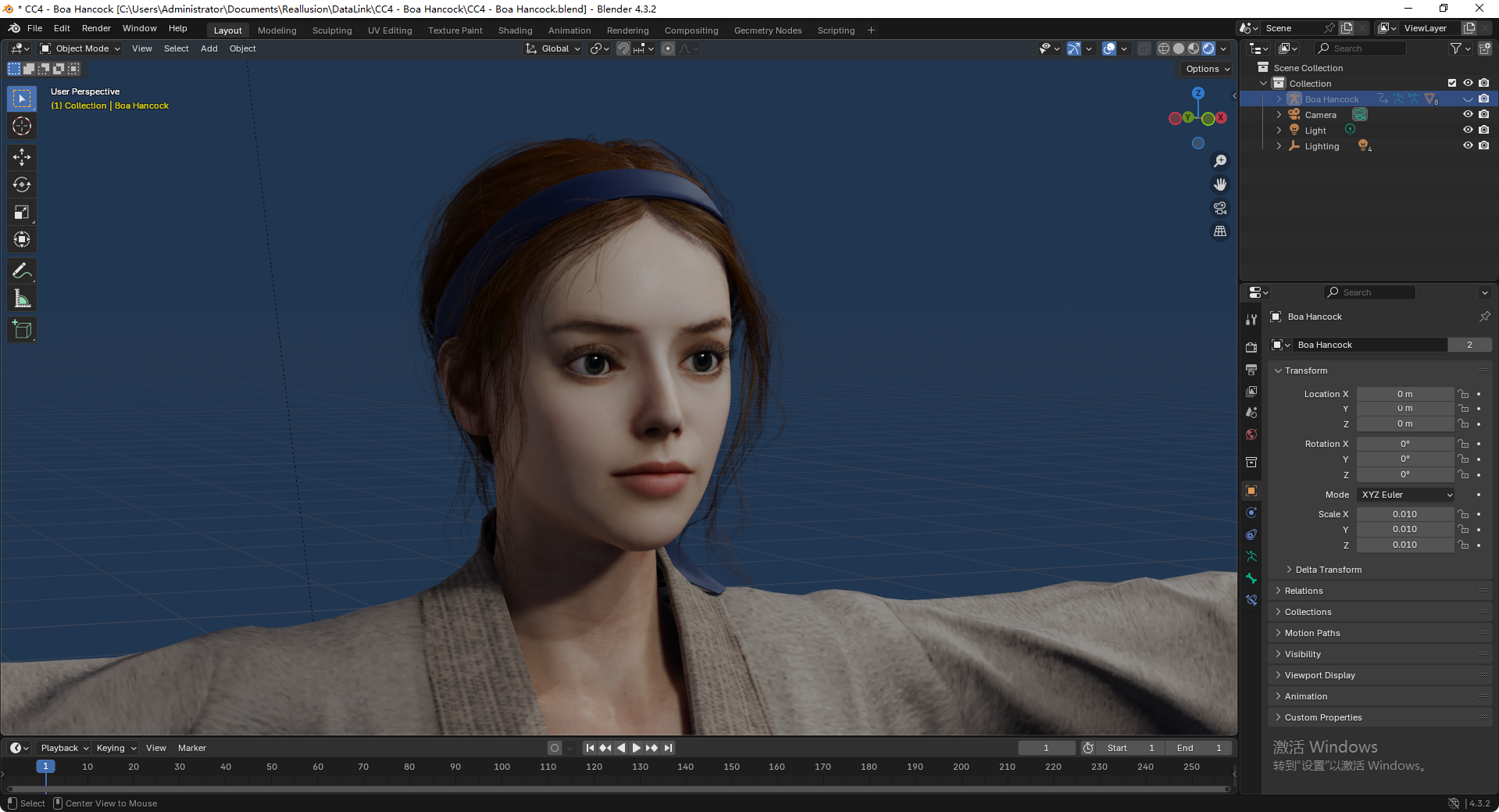Activate the 3D Cursor tool
Screen dimensions: 1499x812
click(x=22, y=126)
